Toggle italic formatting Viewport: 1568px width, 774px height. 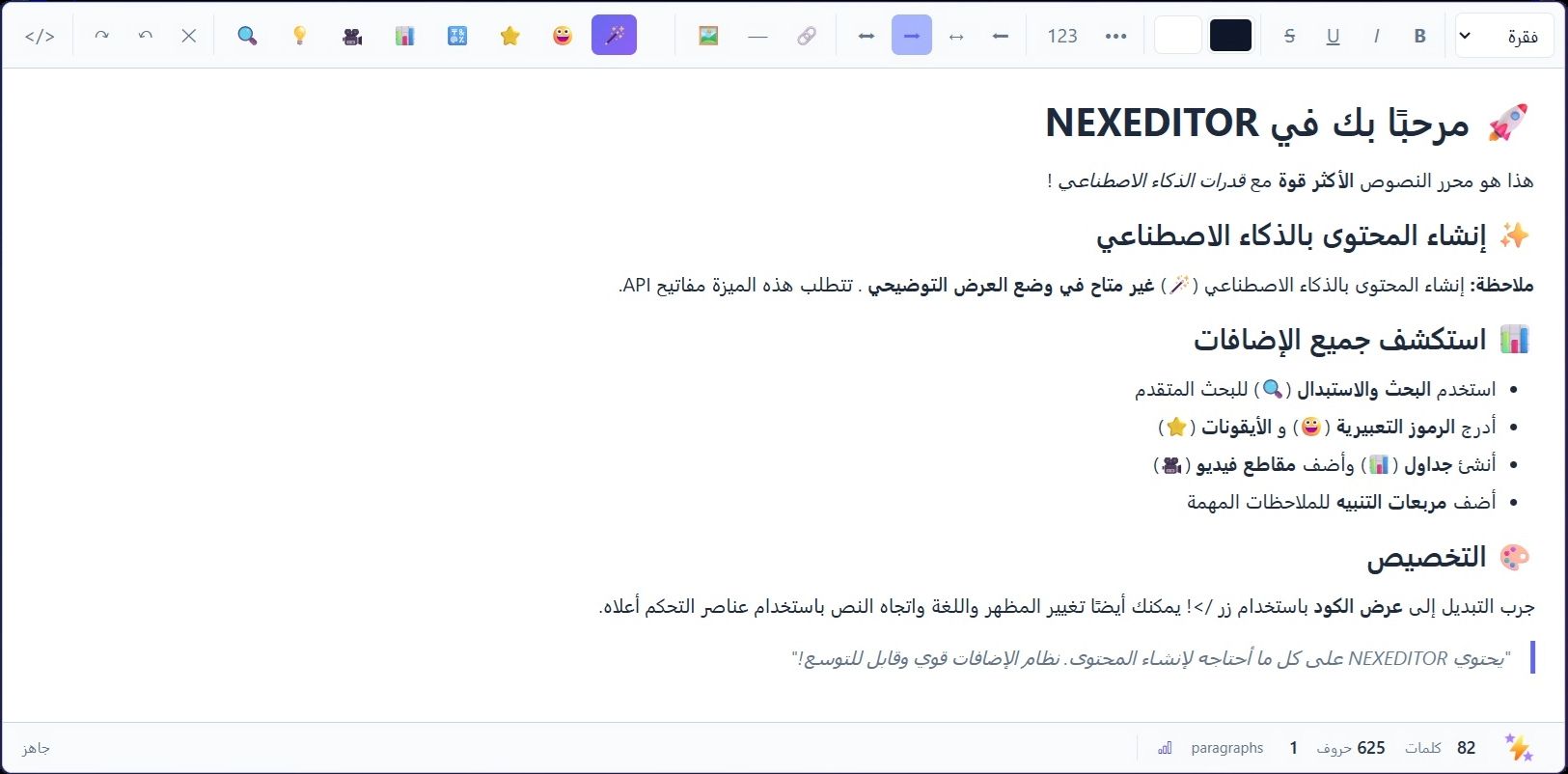(x=1377, y=37)
